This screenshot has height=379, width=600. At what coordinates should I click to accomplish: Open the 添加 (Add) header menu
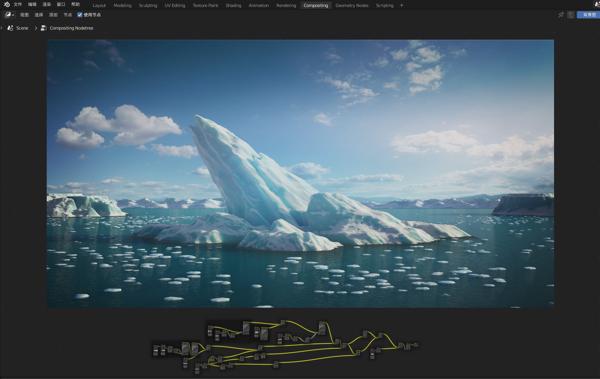[53, 15]
